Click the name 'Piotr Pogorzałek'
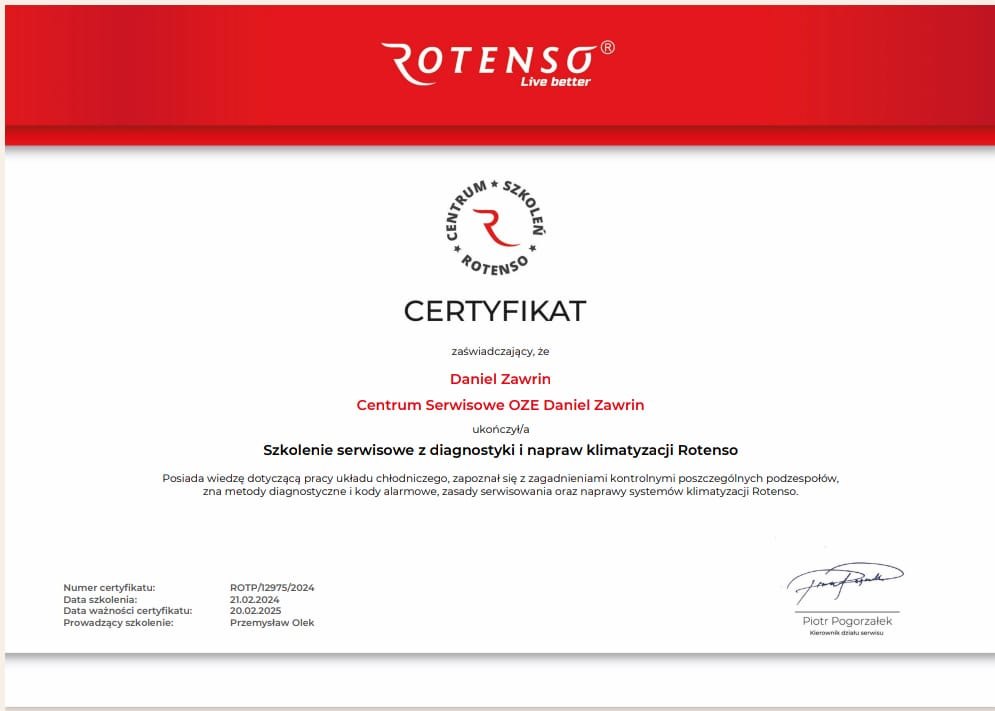995x711 pixels. (x=847, y=621)
